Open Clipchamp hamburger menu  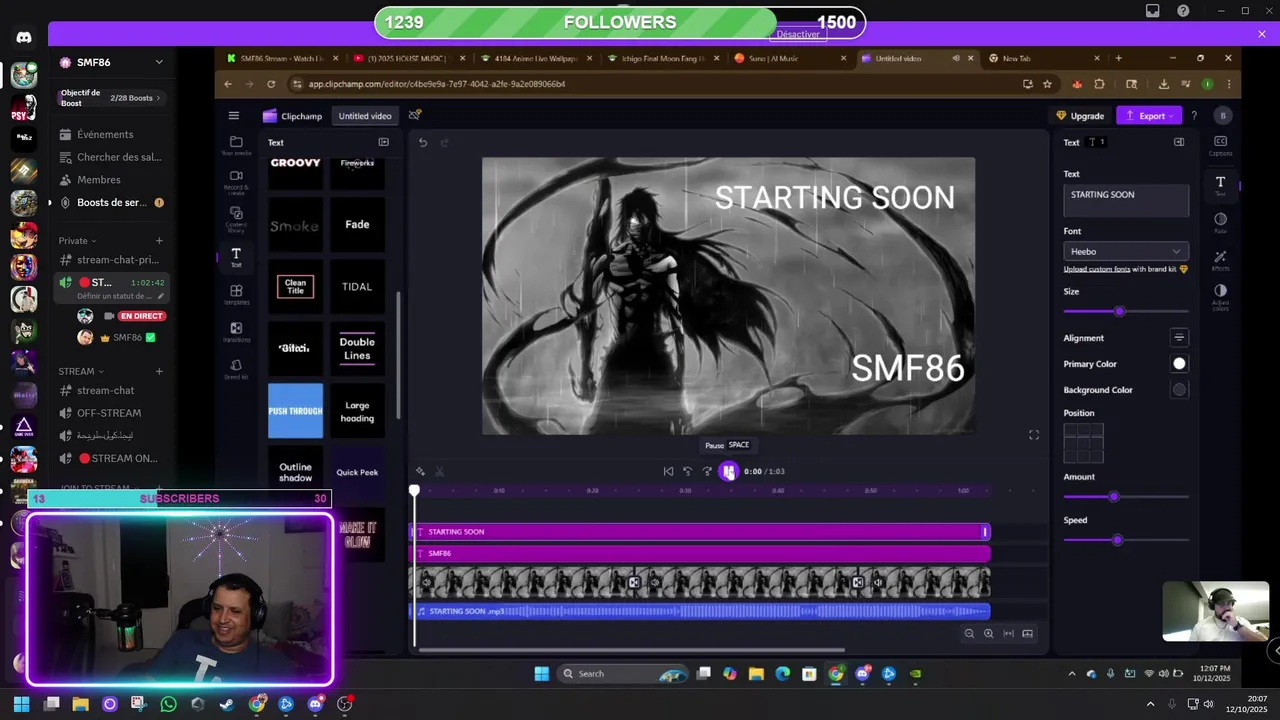tap(233, 116)
